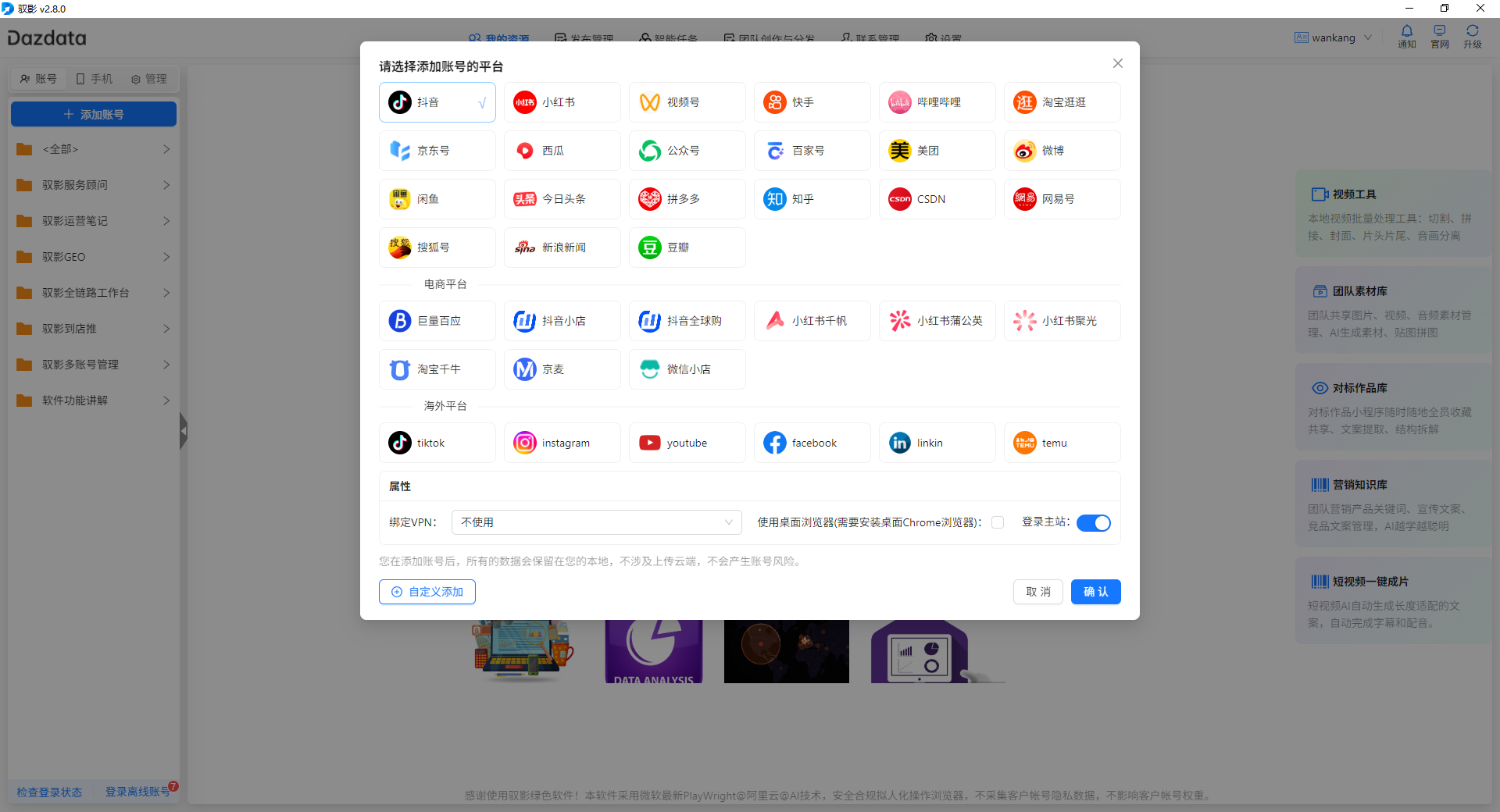Toggle the 登录主站 switch off
Viewport: 1500px width, 812px height.
[1094, 523]
